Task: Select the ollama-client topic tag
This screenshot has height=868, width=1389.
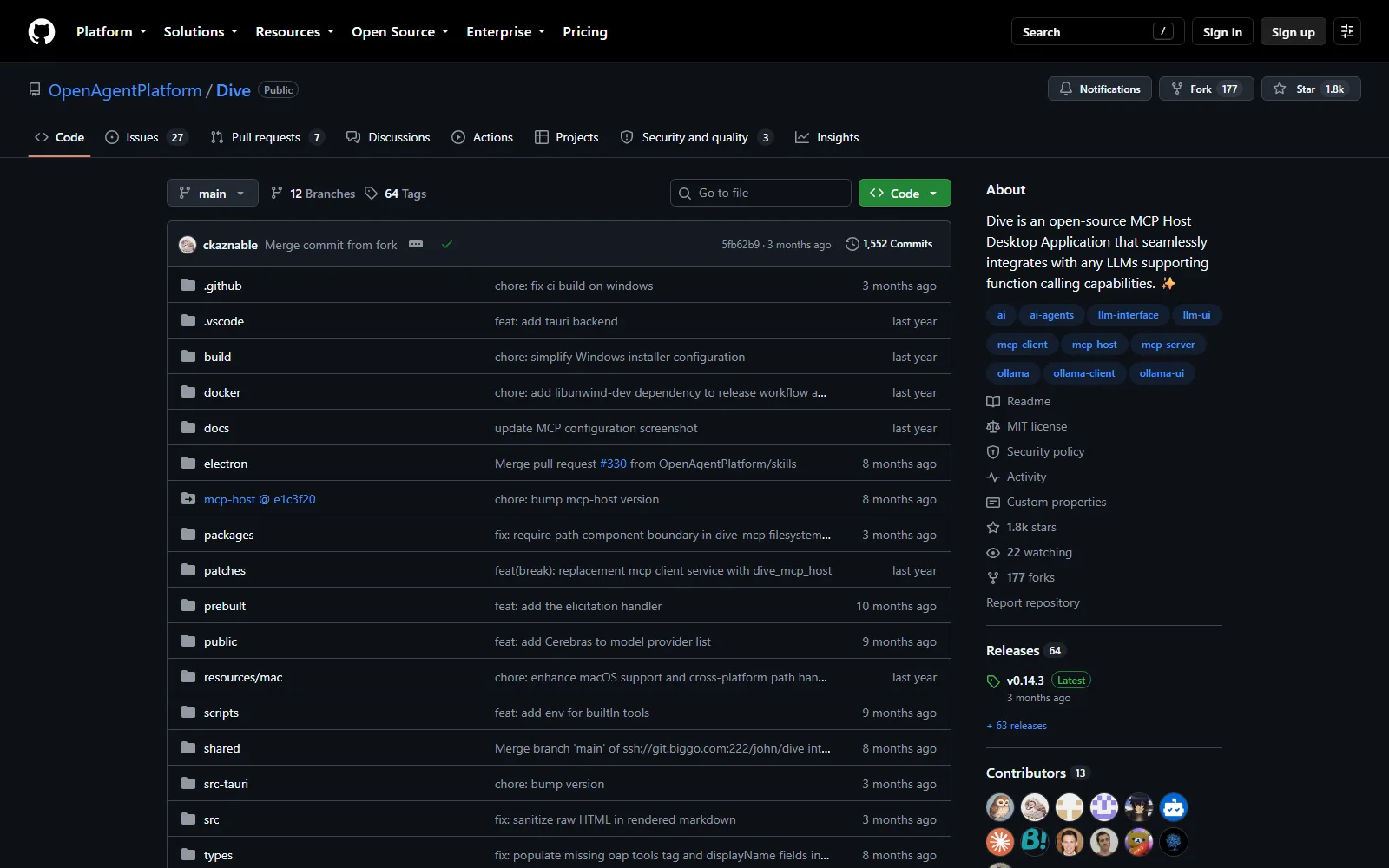Action: pyautogui.click(x=1084, y=373)
